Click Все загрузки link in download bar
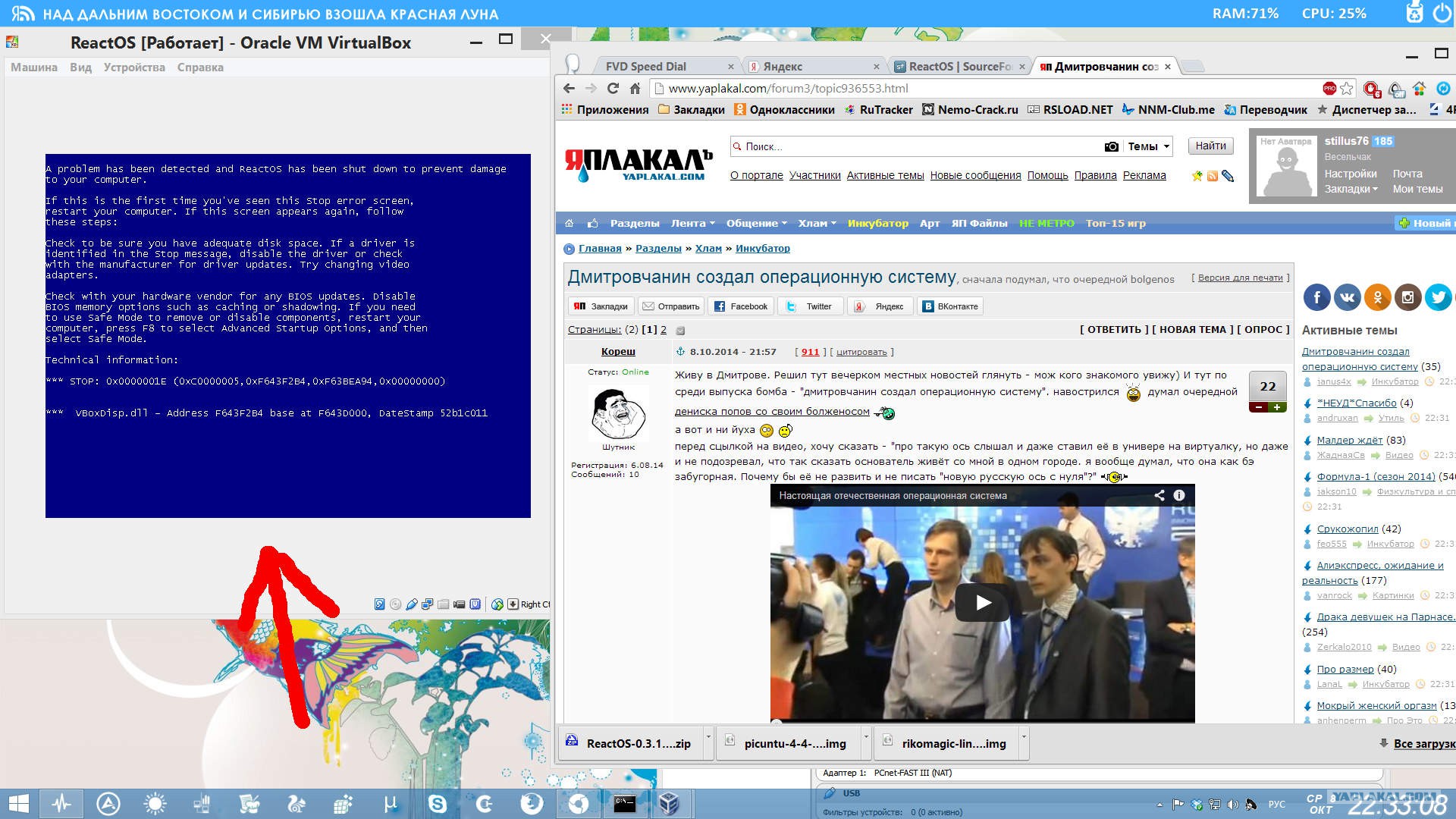This screenshot has height=819, width=1456. [1424, 744]
